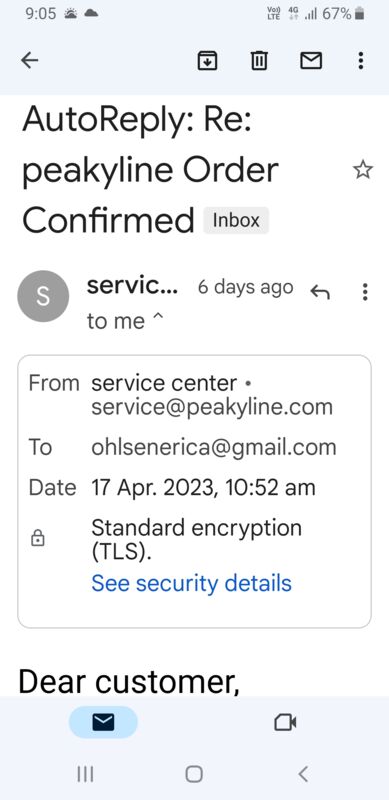Go back using the top-left arrow
This screenshot has height=800, width=389.
pos(30,61)
